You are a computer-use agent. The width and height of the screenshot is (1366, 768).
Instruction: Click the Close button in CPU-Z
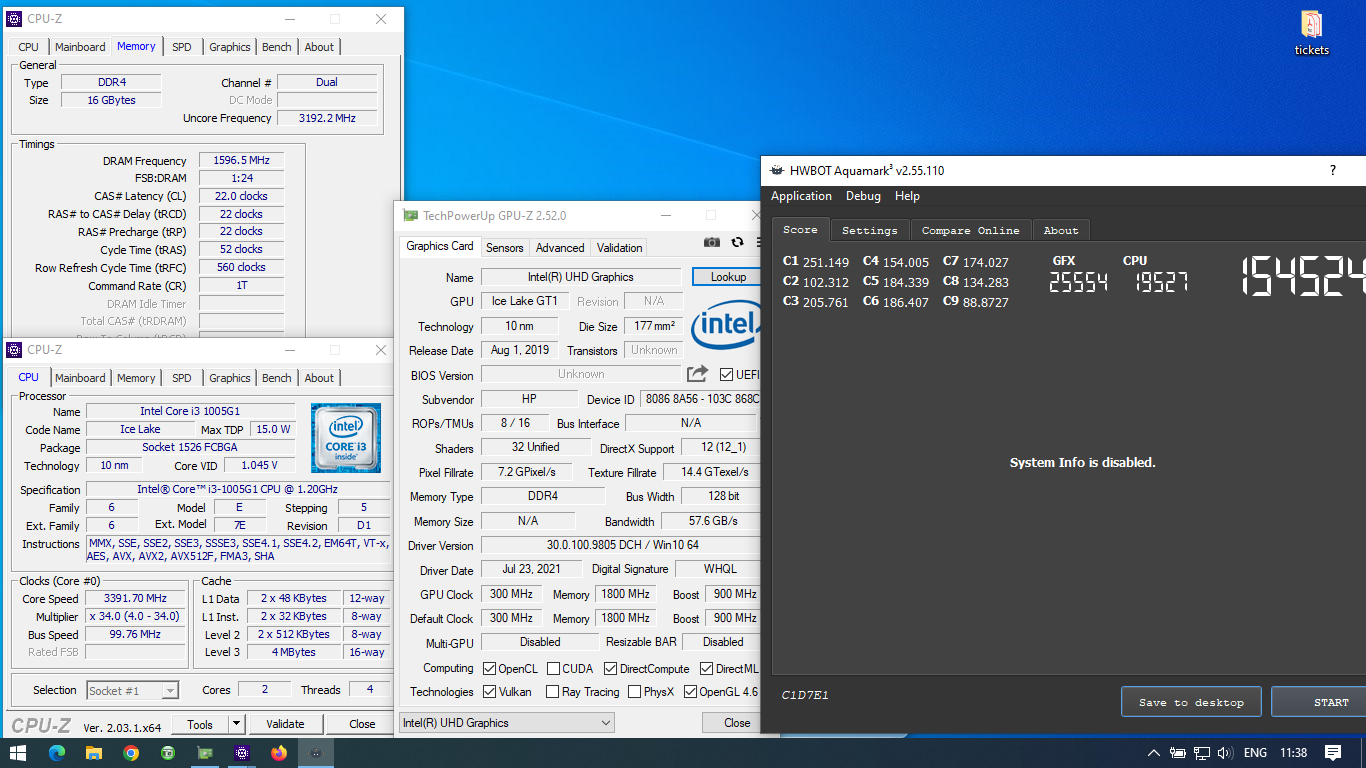362,724
